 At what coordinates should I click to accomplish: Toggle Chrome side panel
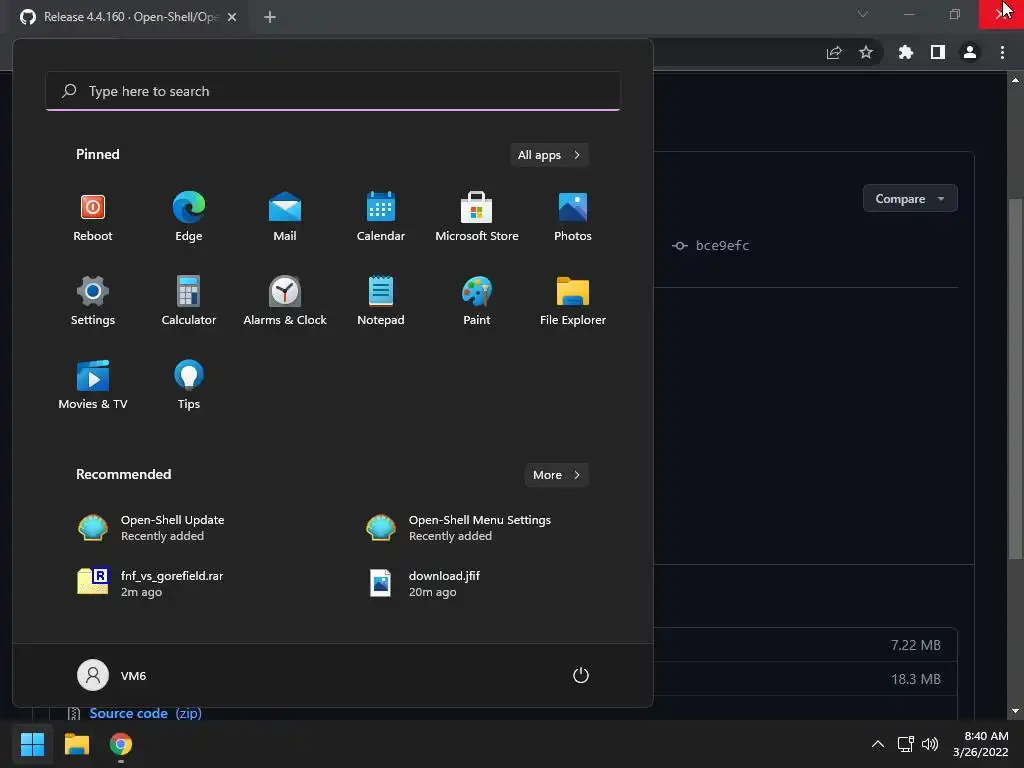click(938, 52)
